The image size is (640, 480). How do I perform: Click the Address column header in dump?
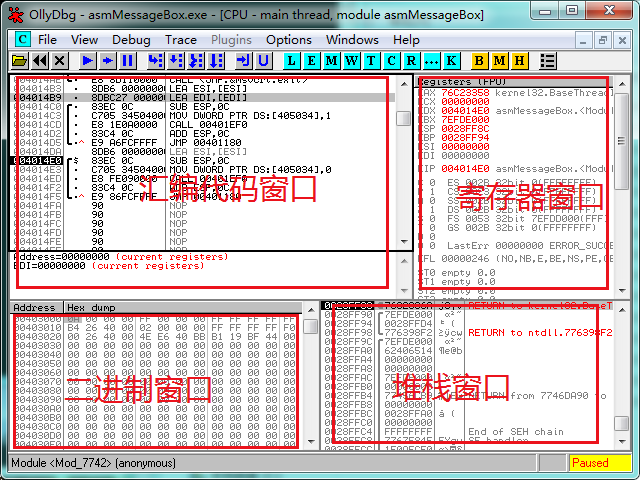[x=35, y=307]
